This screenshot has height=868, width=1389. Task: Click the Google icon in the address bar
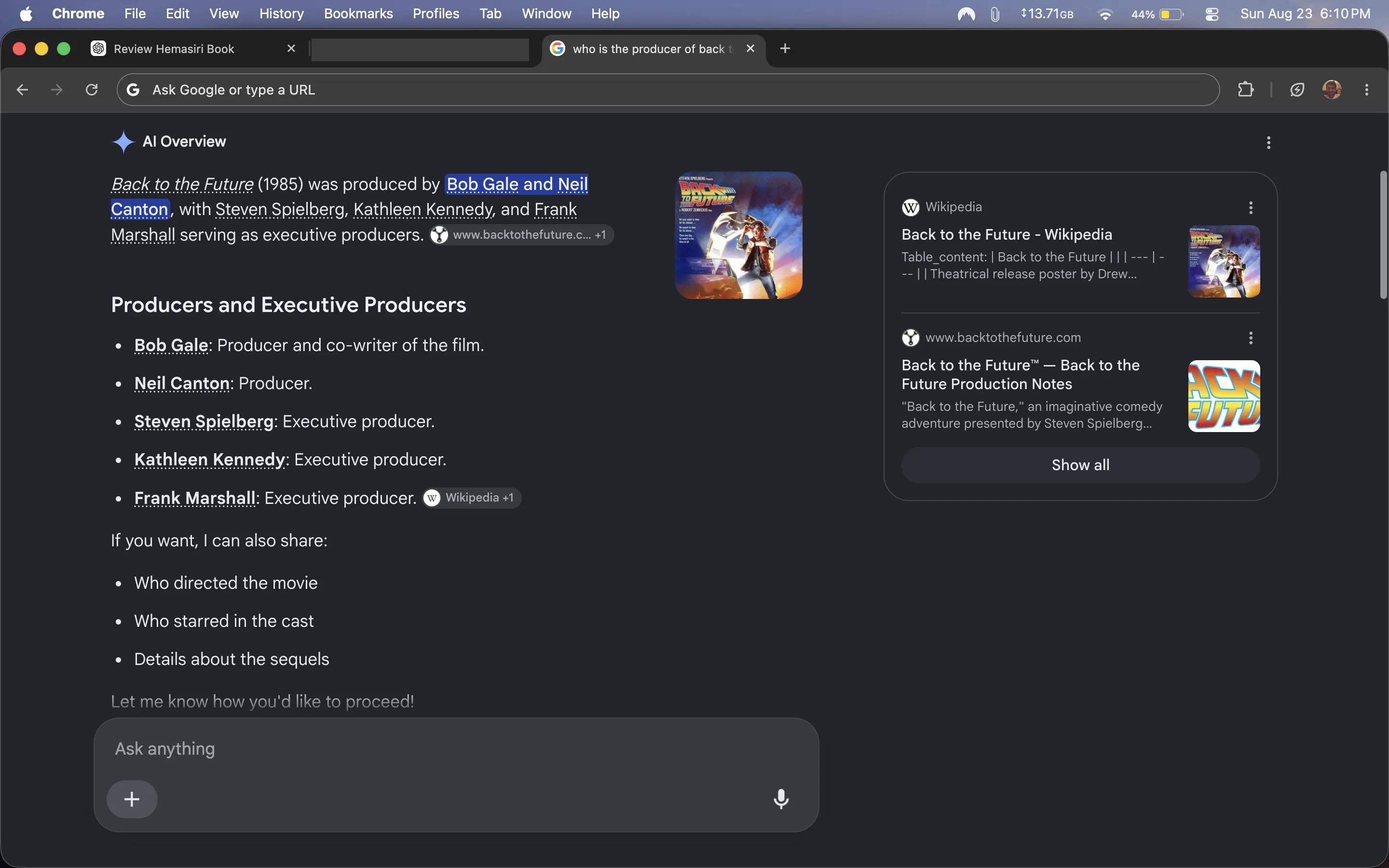coord(133,90)
